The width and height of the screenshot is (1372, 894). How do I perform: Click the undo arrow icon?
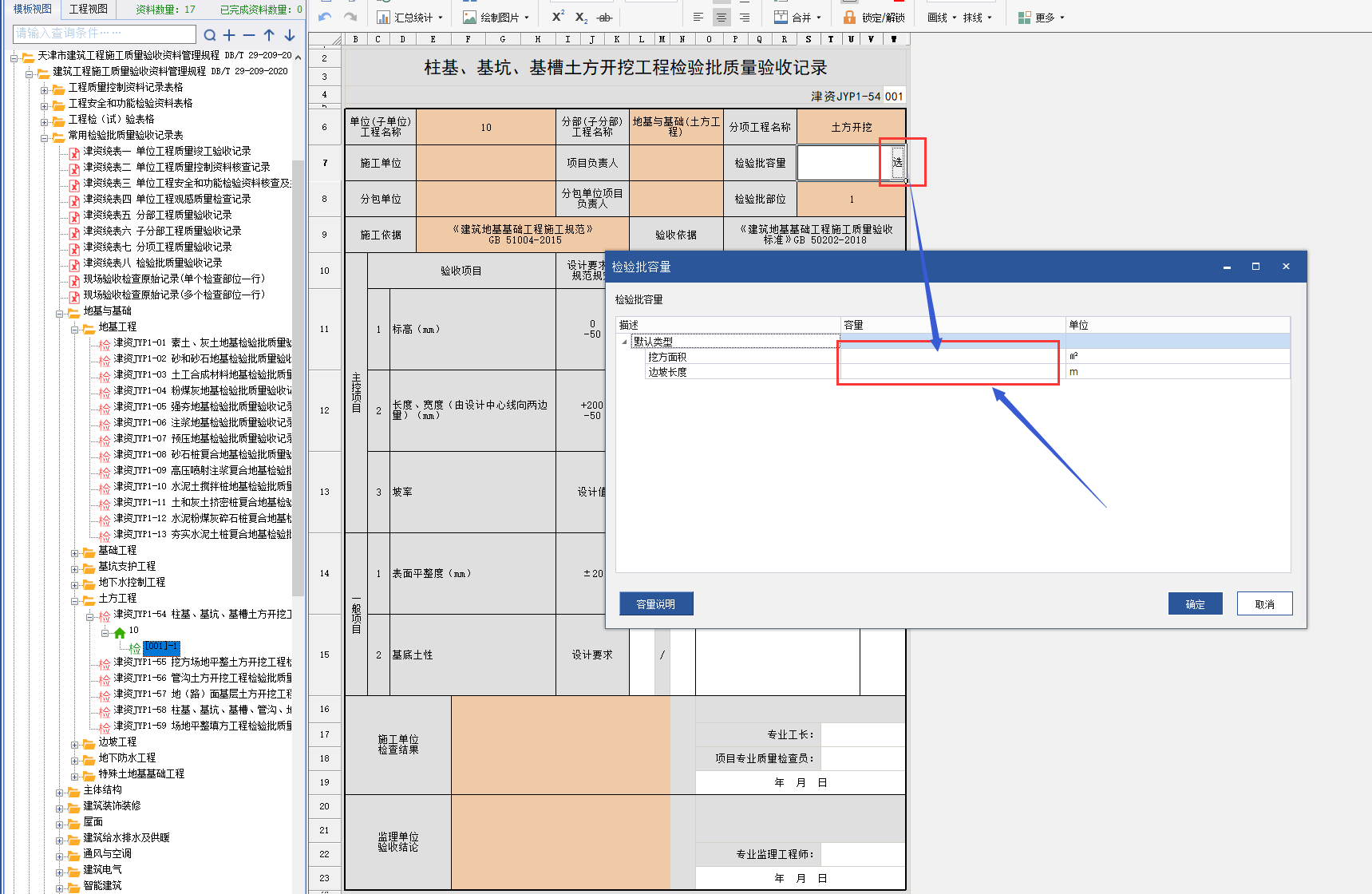[x=325, y=17]
